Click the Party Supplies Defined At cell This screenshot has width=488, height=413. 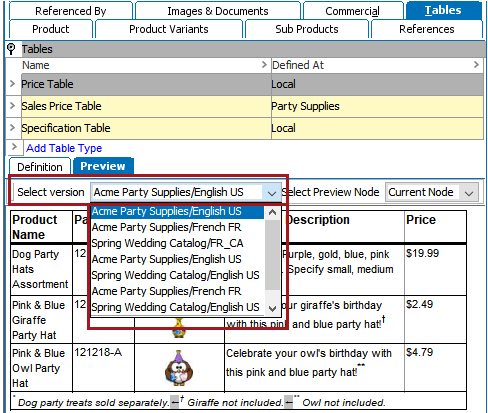377,106
